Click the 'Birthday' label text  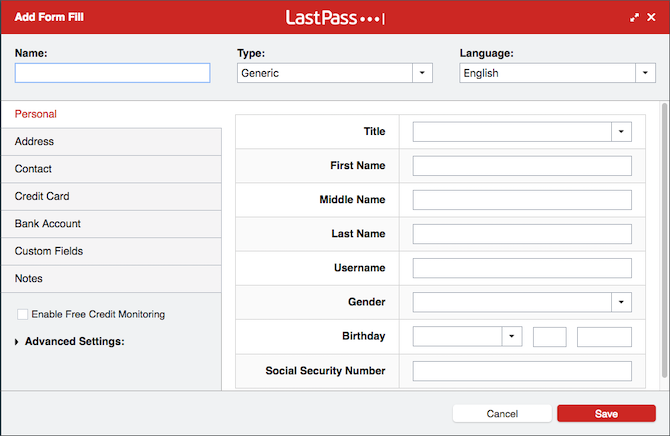point(364,336)
